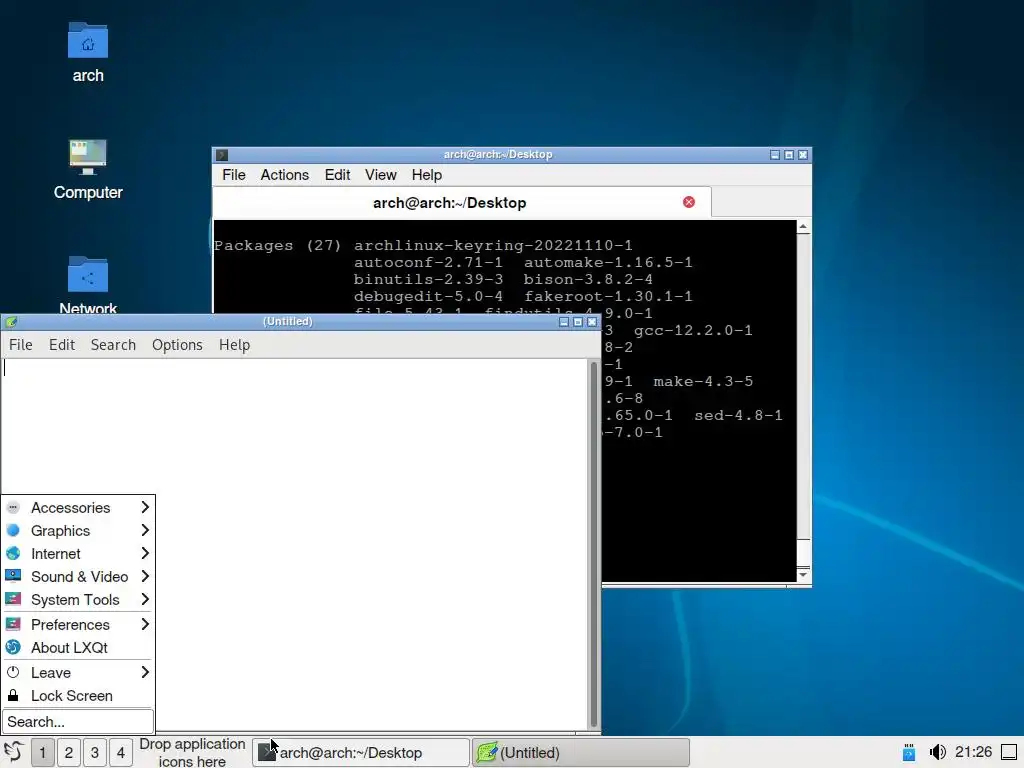Switch to virtual desktop 2
Viewport: 1024px width, 768px height.
click(69, 752)
